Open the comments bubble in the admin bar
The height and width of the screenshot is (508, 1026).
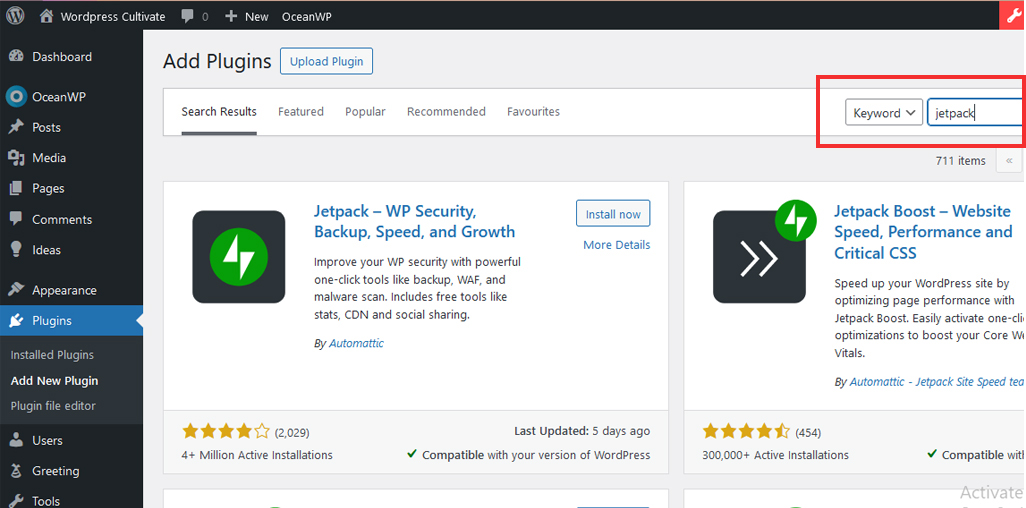[x=194, y=16]
